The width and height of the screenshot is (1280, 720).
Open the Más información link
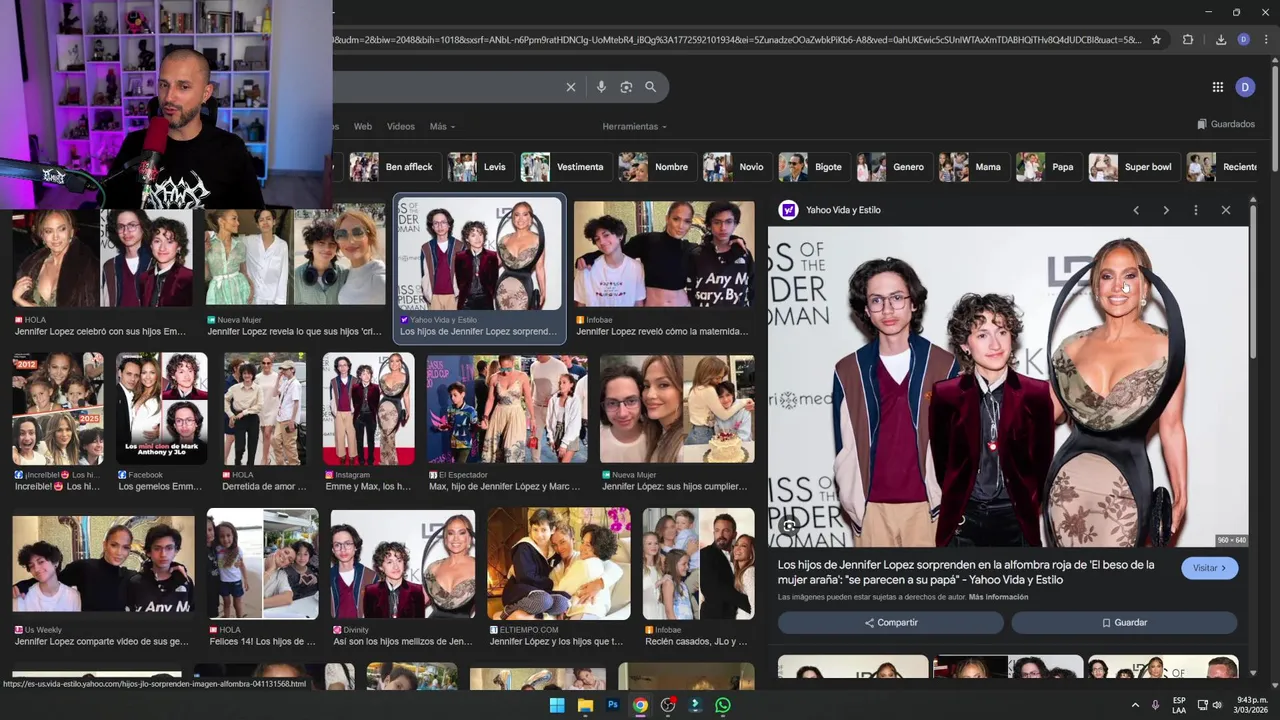tap(998, 597)
